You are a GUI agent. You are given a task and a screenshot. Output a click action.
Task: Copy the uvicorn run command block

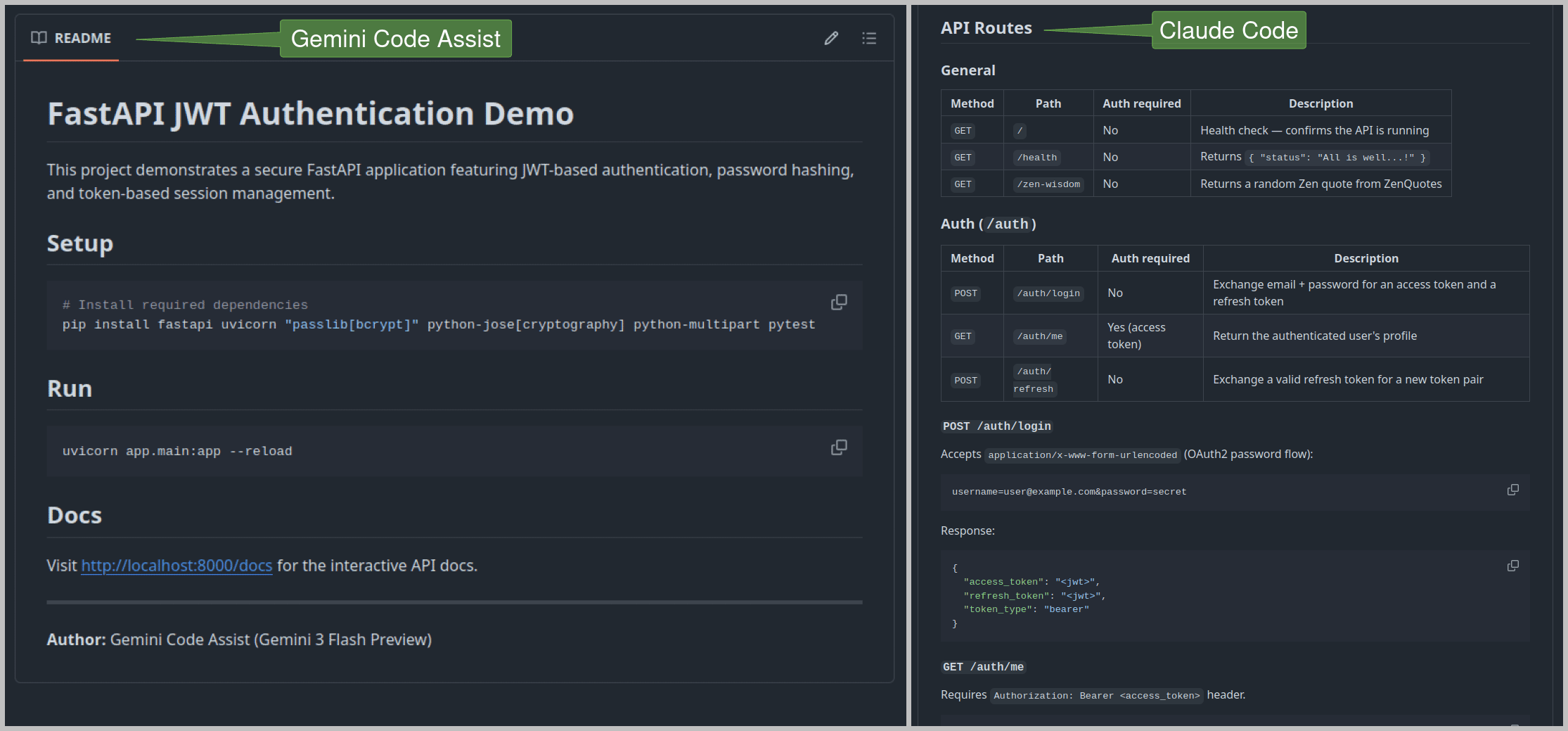click(x=839, y=447)
